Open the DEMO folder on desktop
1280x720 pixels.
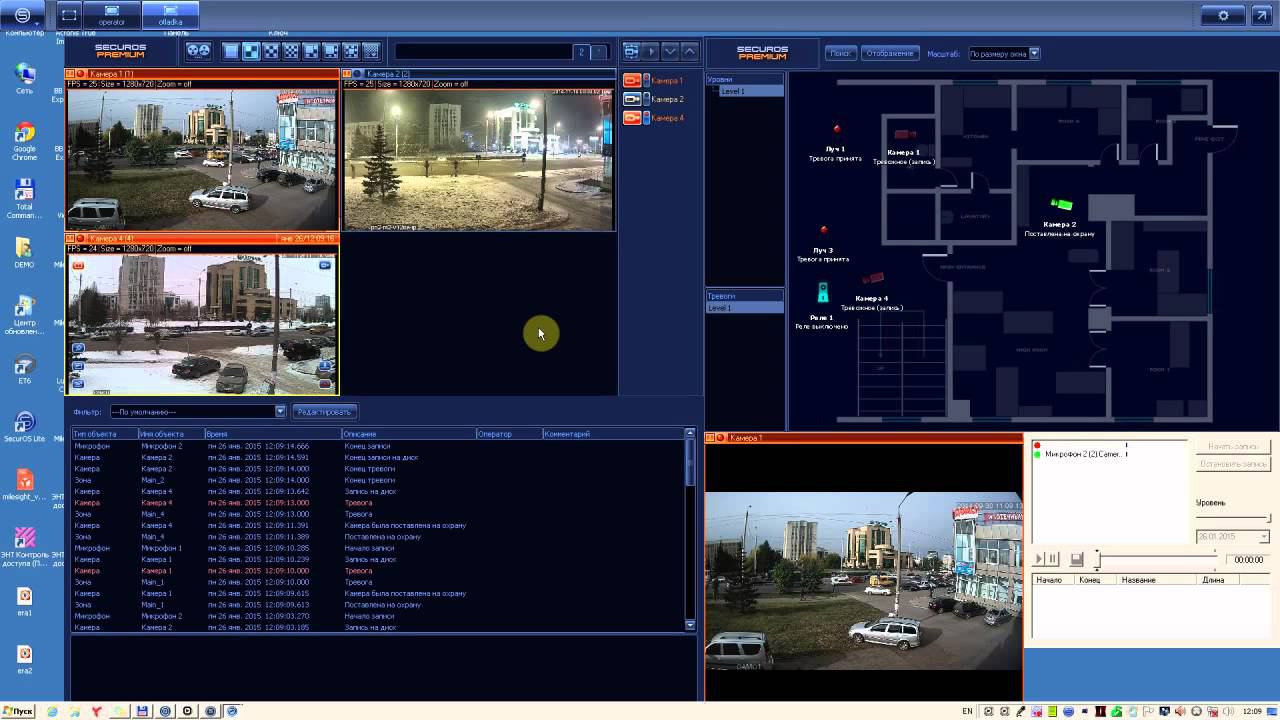(x=24, y=252)
